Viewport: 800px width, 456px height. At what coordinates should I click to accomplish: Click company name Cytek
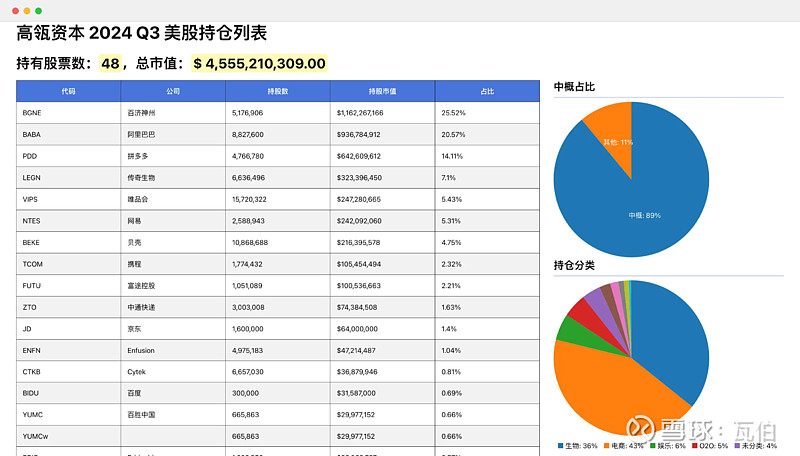pyautogui.click(x=136, y=372)
